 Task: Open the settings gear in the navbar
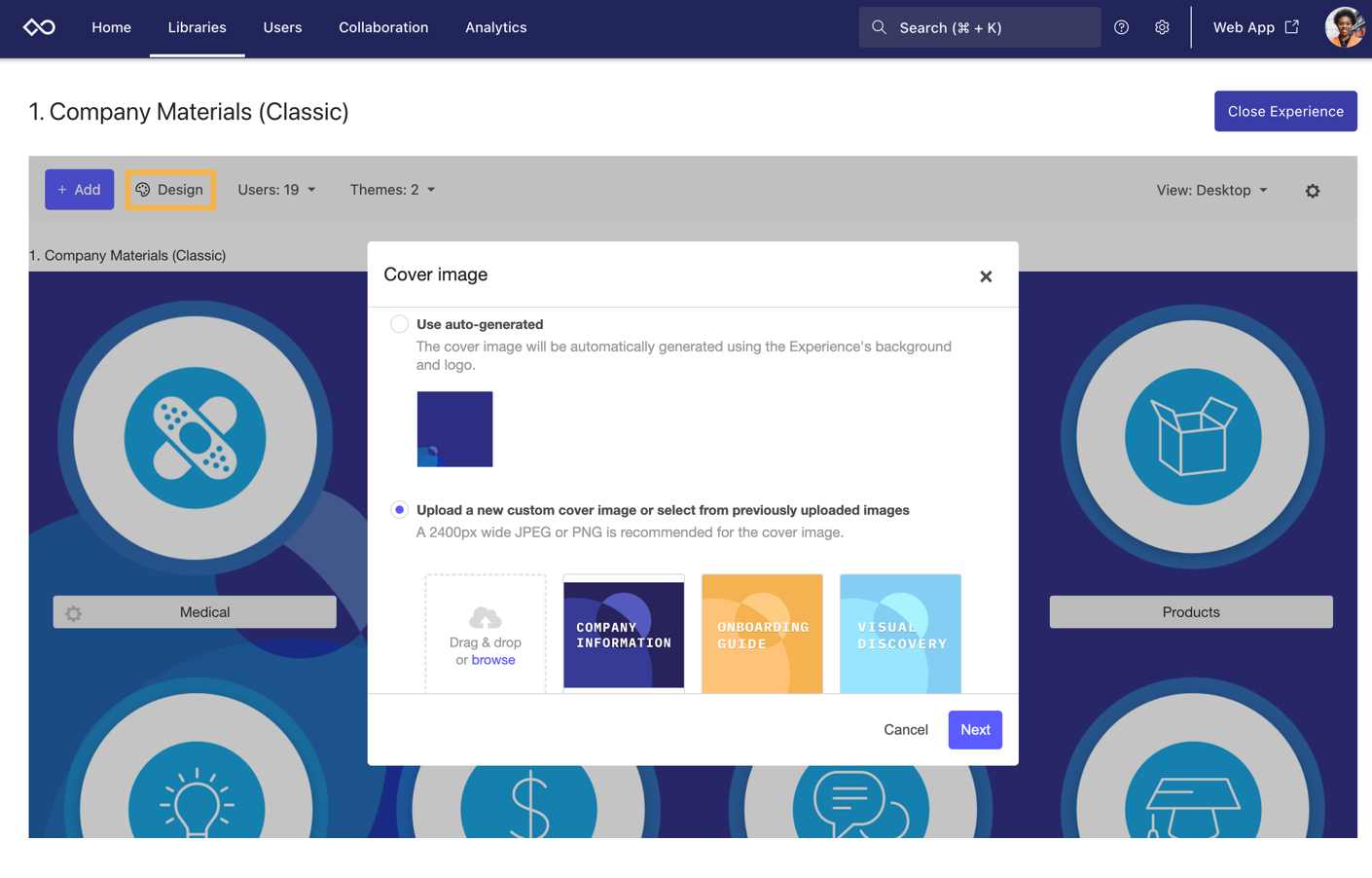(x=1162, y=27)
